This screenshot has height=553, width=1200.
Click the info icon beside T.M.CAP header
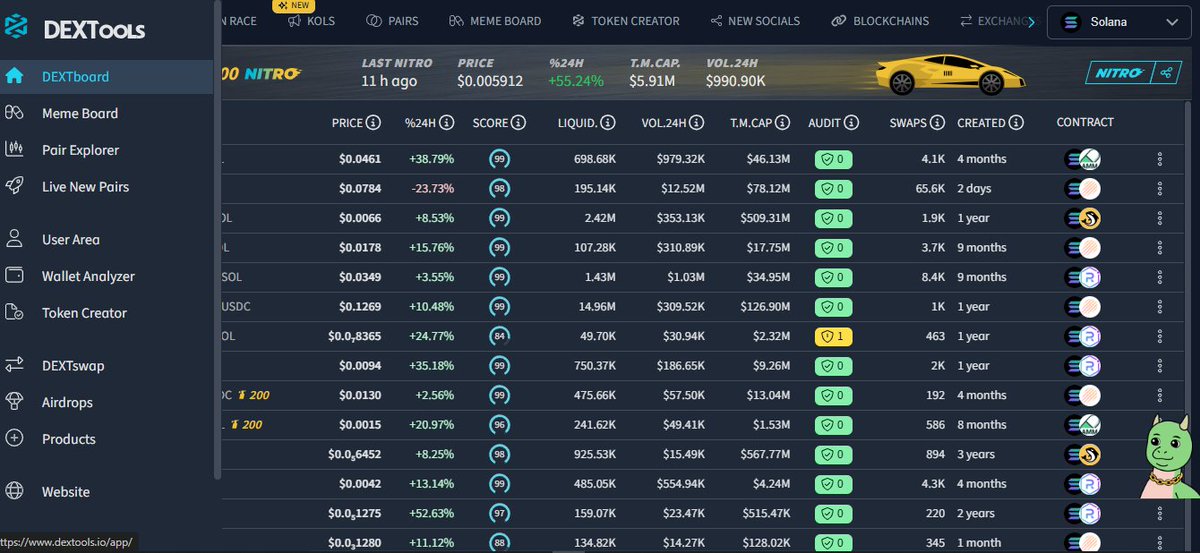point(783,123)
